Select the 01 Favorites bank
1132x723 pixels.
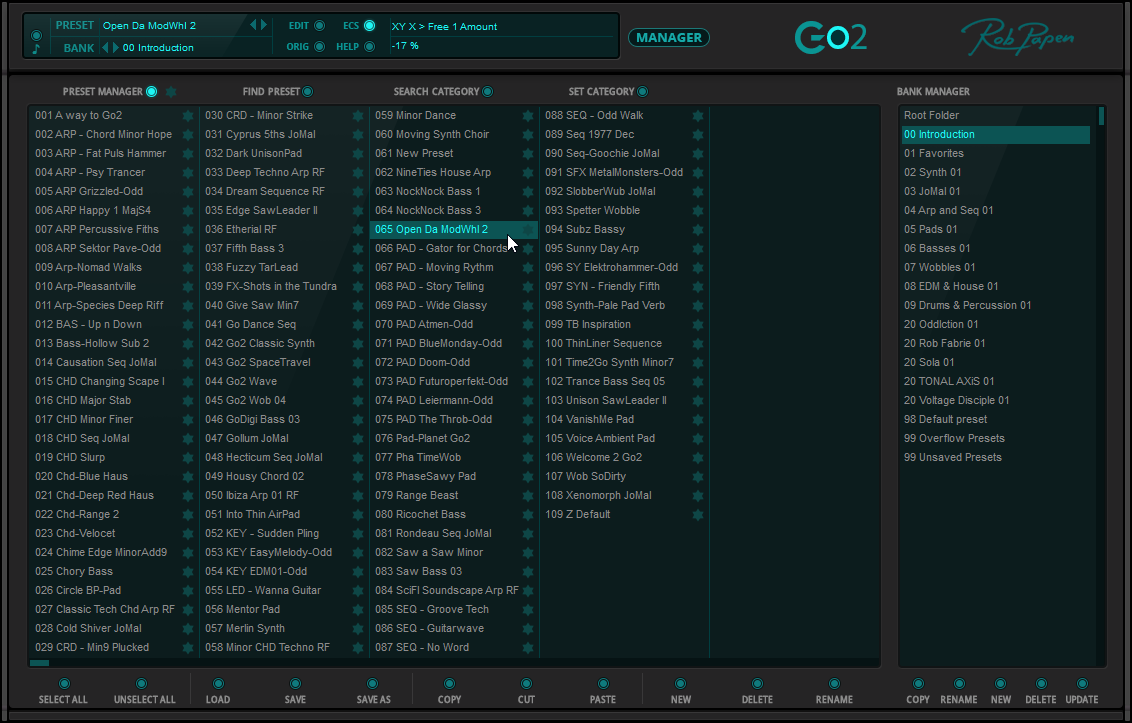[996, 154]
